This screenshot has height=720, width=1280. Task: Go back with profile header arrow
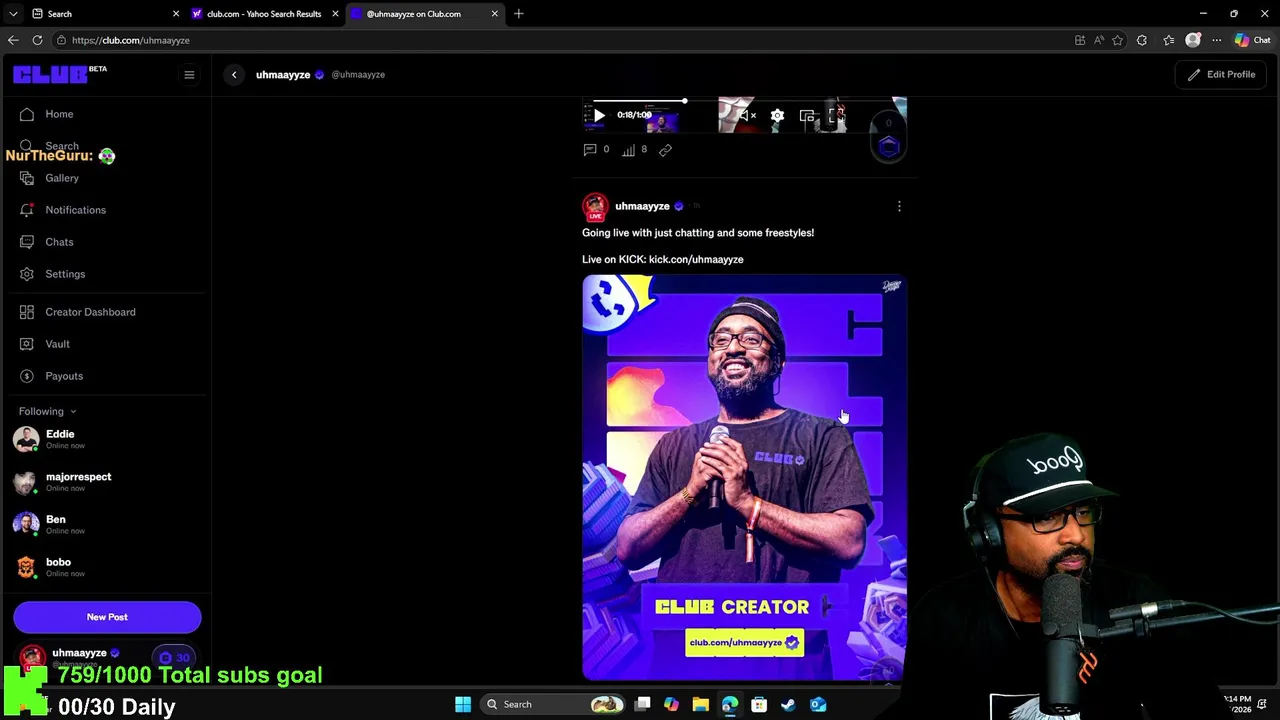234,75
